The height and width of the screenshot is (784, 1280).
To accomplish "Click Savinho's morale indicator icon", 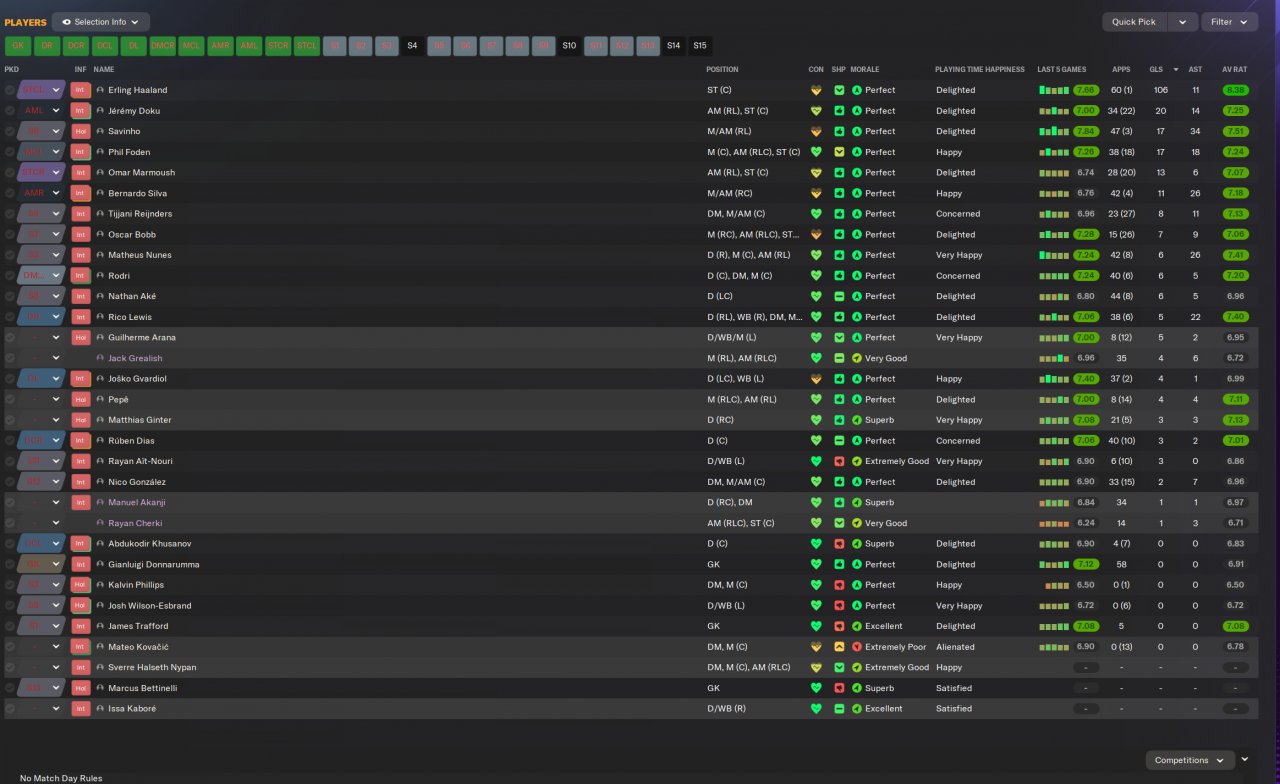I will point(857,131).
